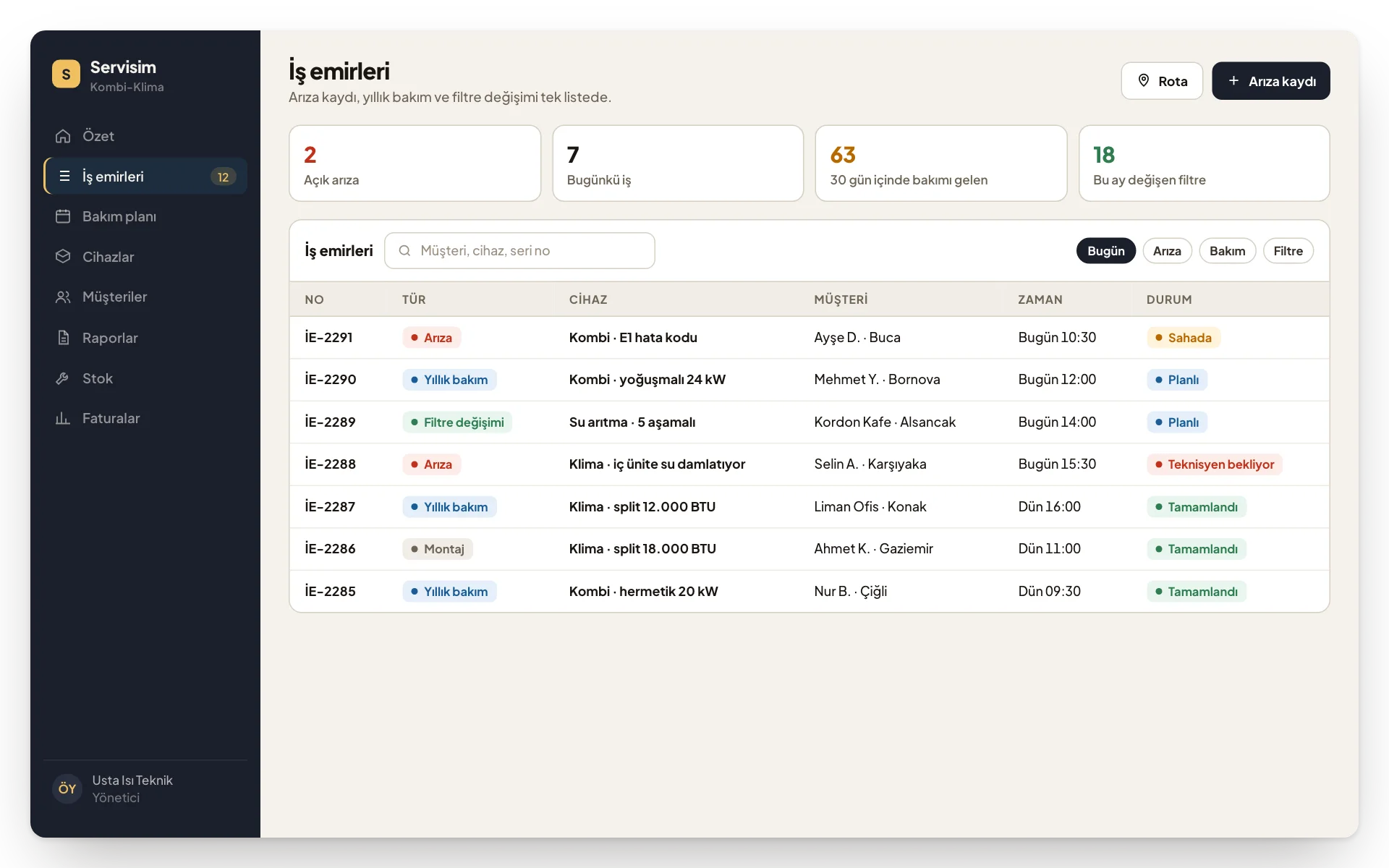Open the Rota button

[x=1162, y=80]
